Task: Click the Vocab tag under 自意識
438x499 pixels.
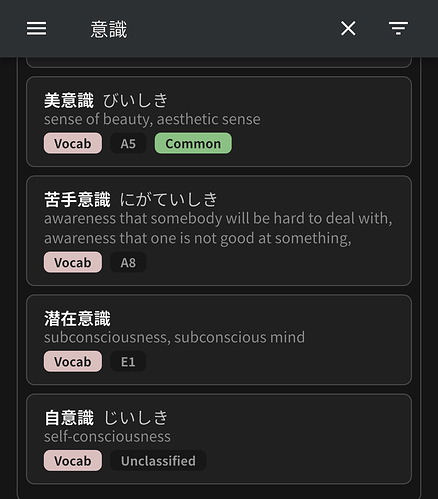Action: coord(73,461)
